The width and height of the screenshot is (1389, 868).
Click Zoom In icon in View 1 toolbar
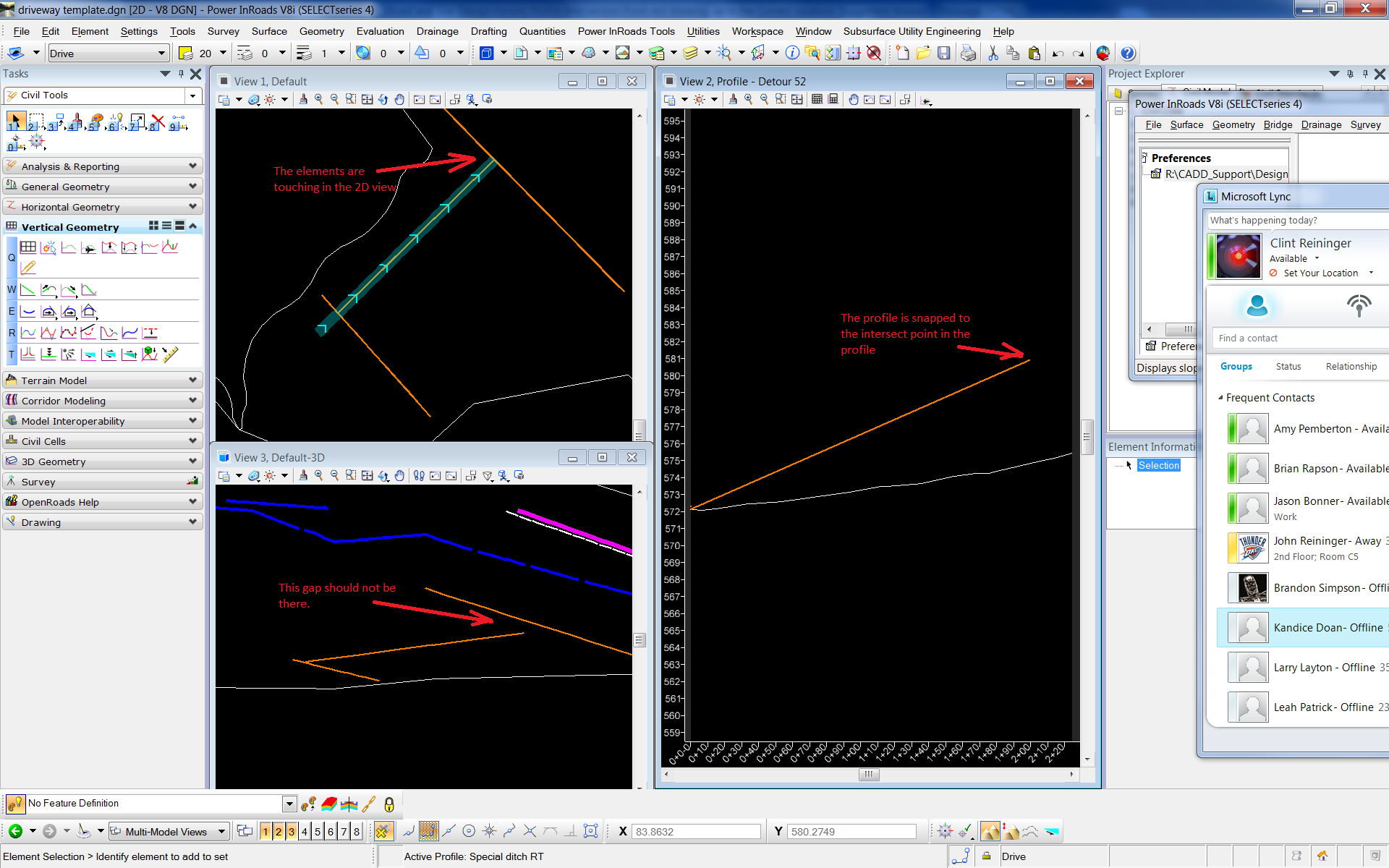click(318, 100)
